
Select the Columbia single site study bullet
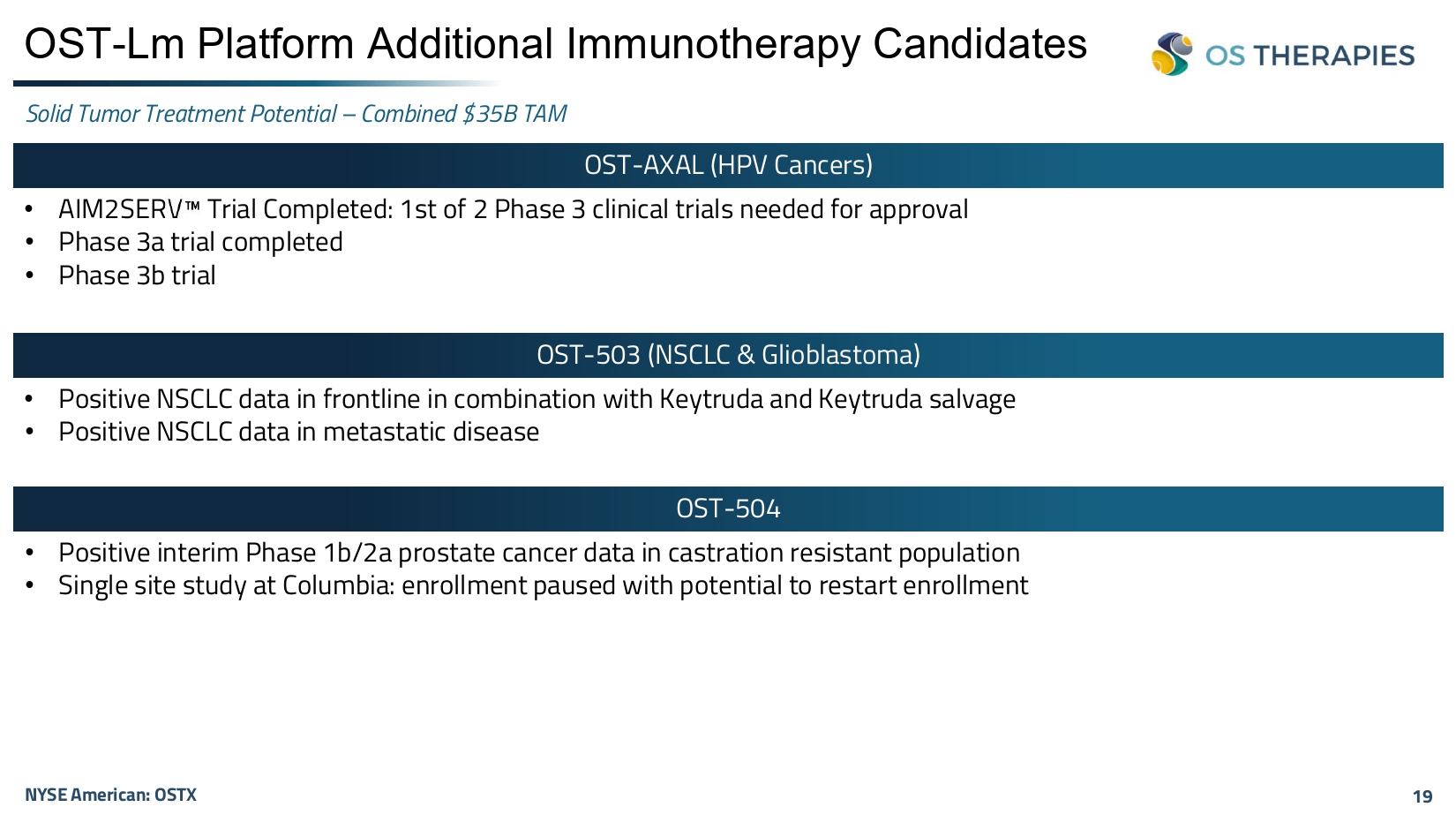(x=543, y=585)
